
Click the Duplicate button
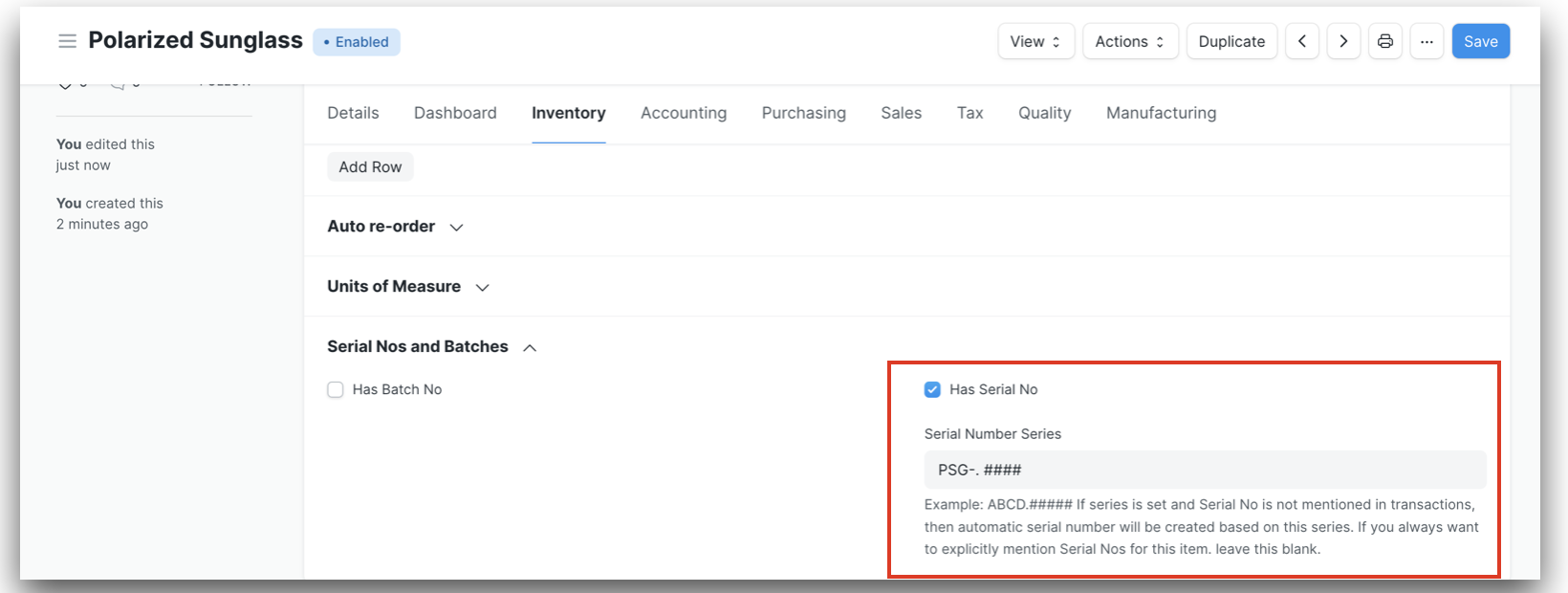tap(1231, 41)
